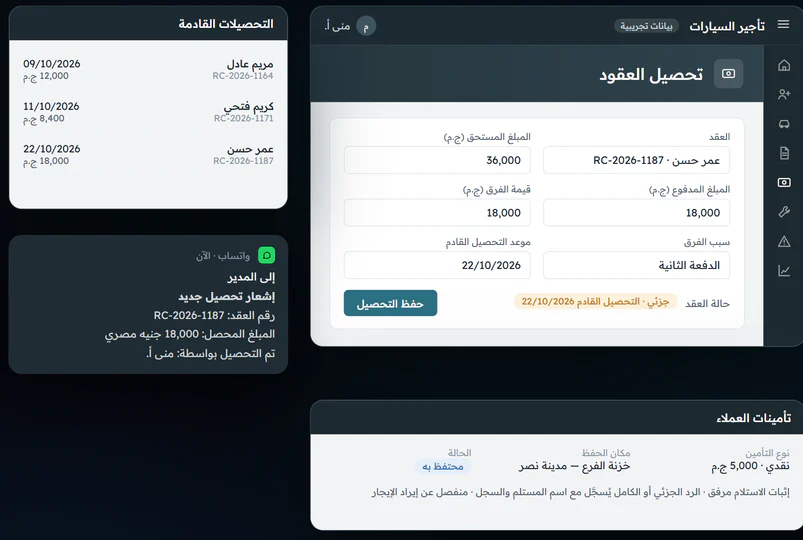Viewport: 803px width, 540px height.
Task: Select collections cash icon in sidebar
Action: pos(784,182)
